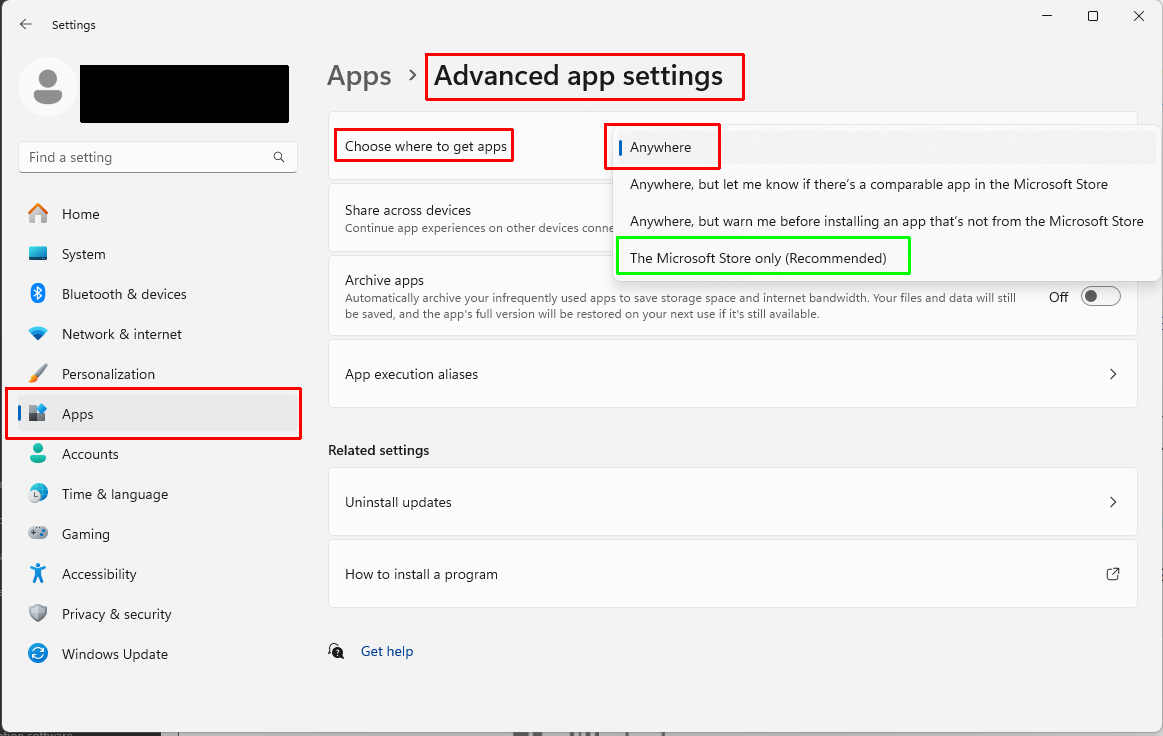The height and width of the screenshot is (736, 1163).
Task: Select The Microsoft Store only (Recommended)
Action: [x=886, y=258]
